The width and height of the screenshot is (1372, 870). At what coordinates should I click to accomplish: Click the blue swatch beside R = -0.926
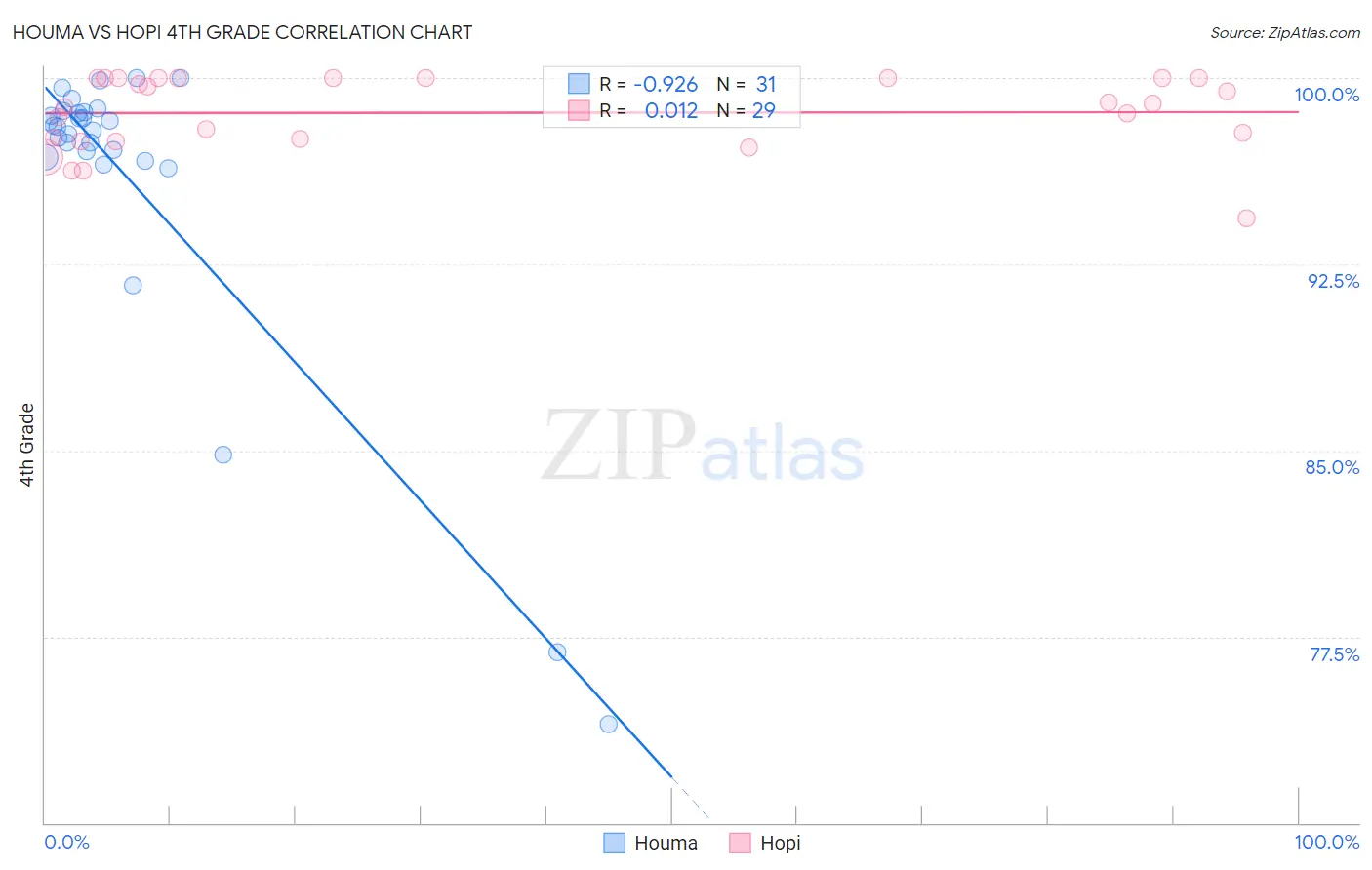point(579,84)
